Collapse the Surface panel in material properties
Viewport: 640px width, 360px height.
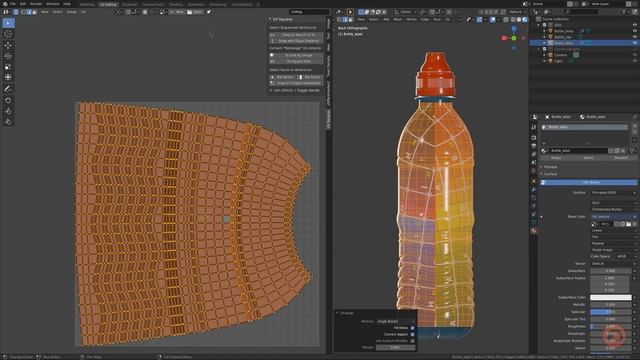click(550, 174)
